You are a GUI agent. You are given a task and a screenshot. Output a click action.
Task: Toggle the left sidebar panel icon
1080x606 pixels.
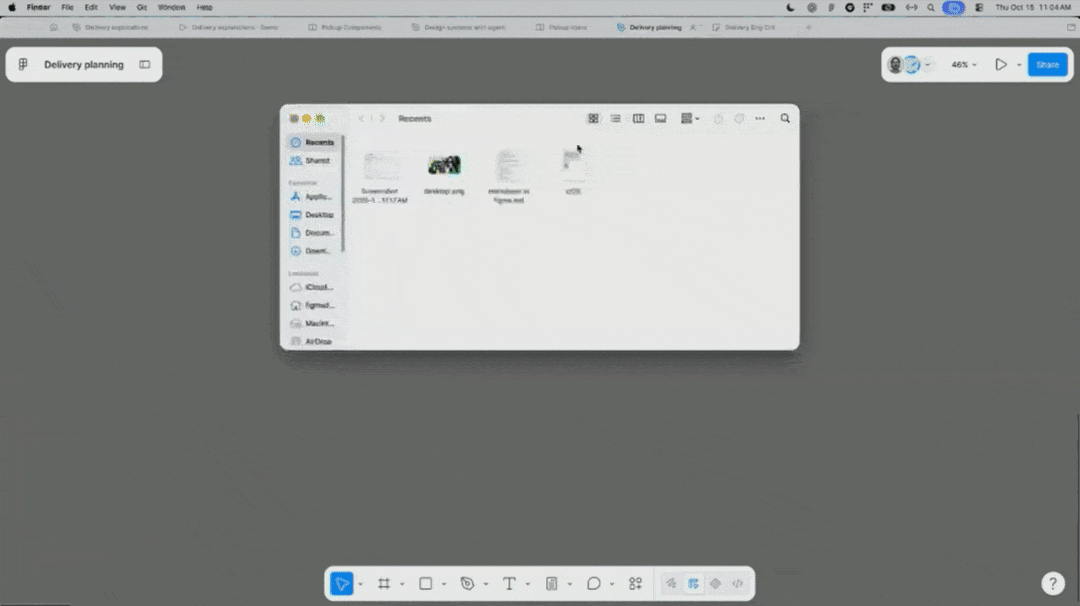(x=145, y=65)
